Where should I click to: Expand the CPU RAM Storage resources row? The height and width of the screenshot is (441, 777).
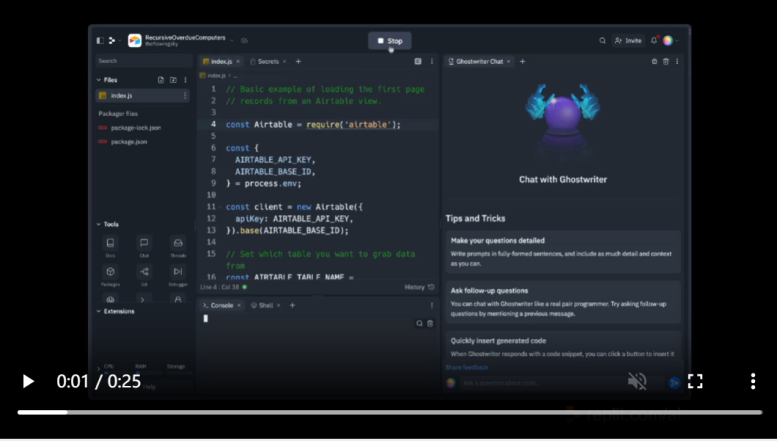(x=98, y=369)
